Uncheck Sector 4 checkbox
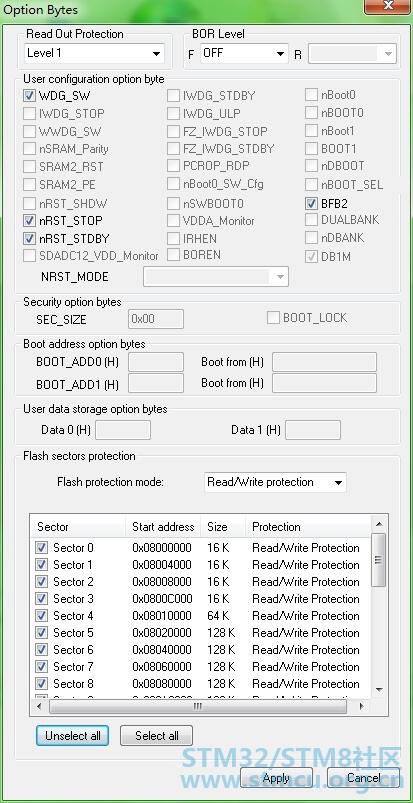 (42, 616)
